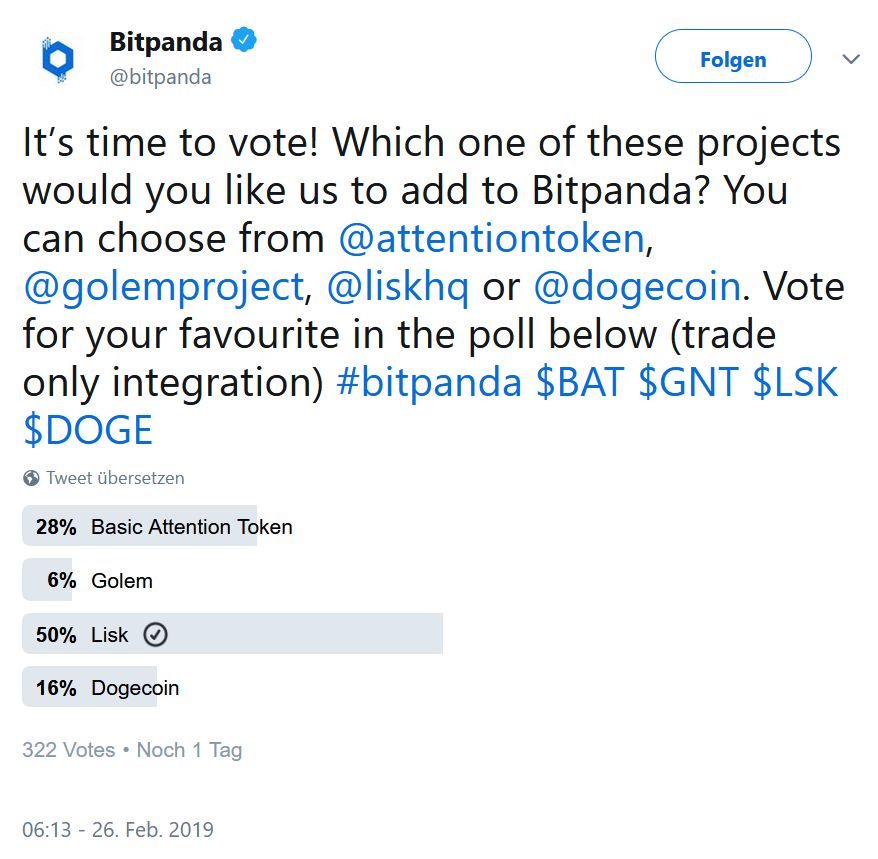Open the @dogecoin mention link
This screenshot has width=878, height=859.
pyautogui.click(x=638, y=287)
